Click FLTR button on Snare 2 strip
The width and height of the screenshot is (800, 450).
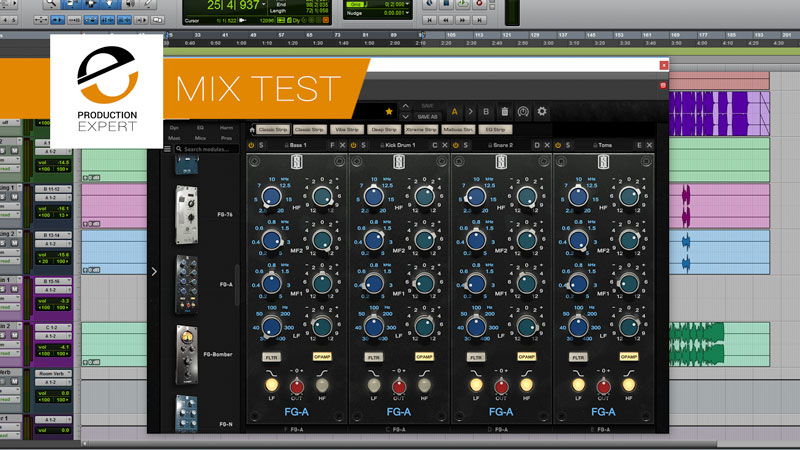click(476, 357)
